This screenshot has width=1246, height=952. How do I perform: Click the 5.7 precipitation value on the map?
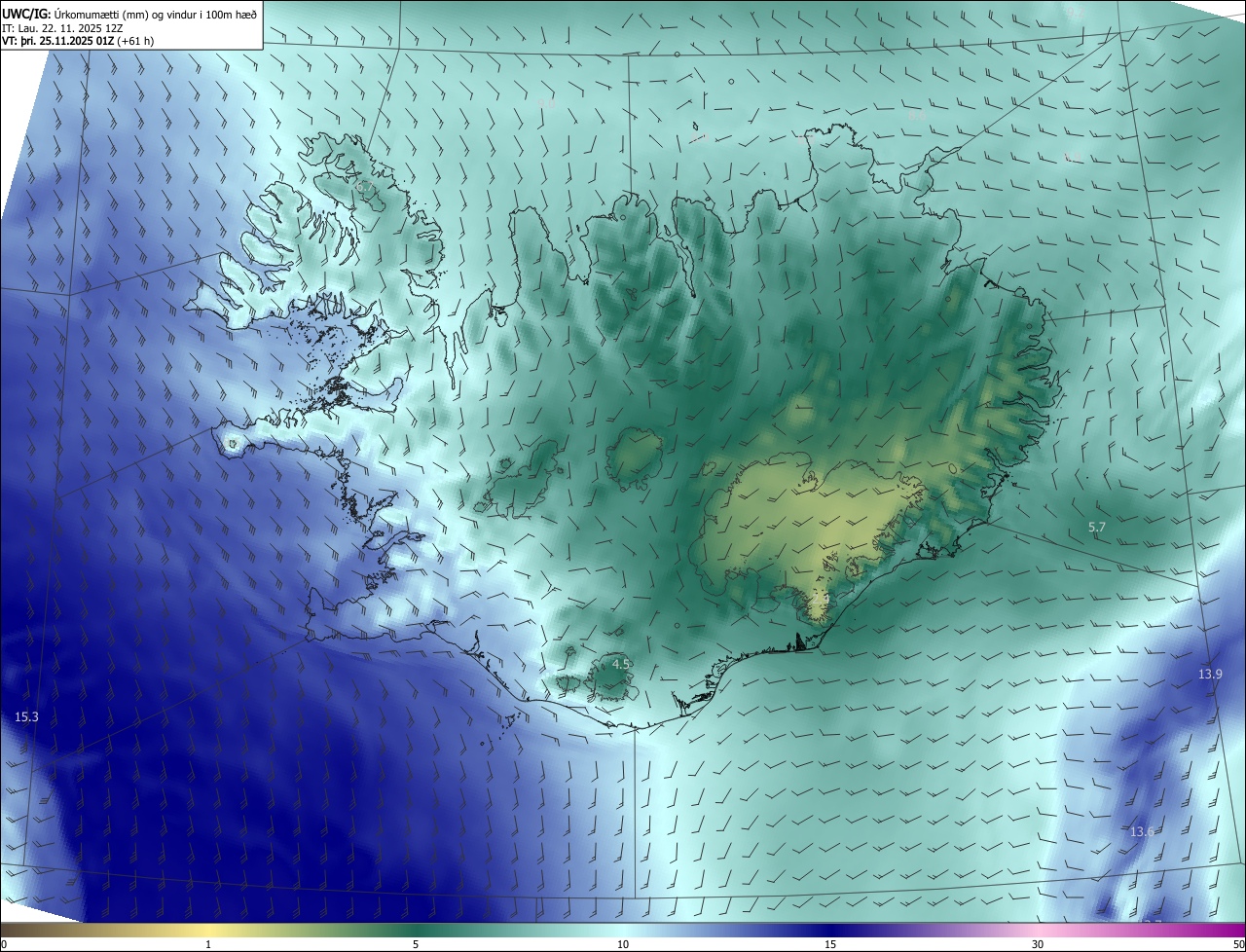(1097, 527)
